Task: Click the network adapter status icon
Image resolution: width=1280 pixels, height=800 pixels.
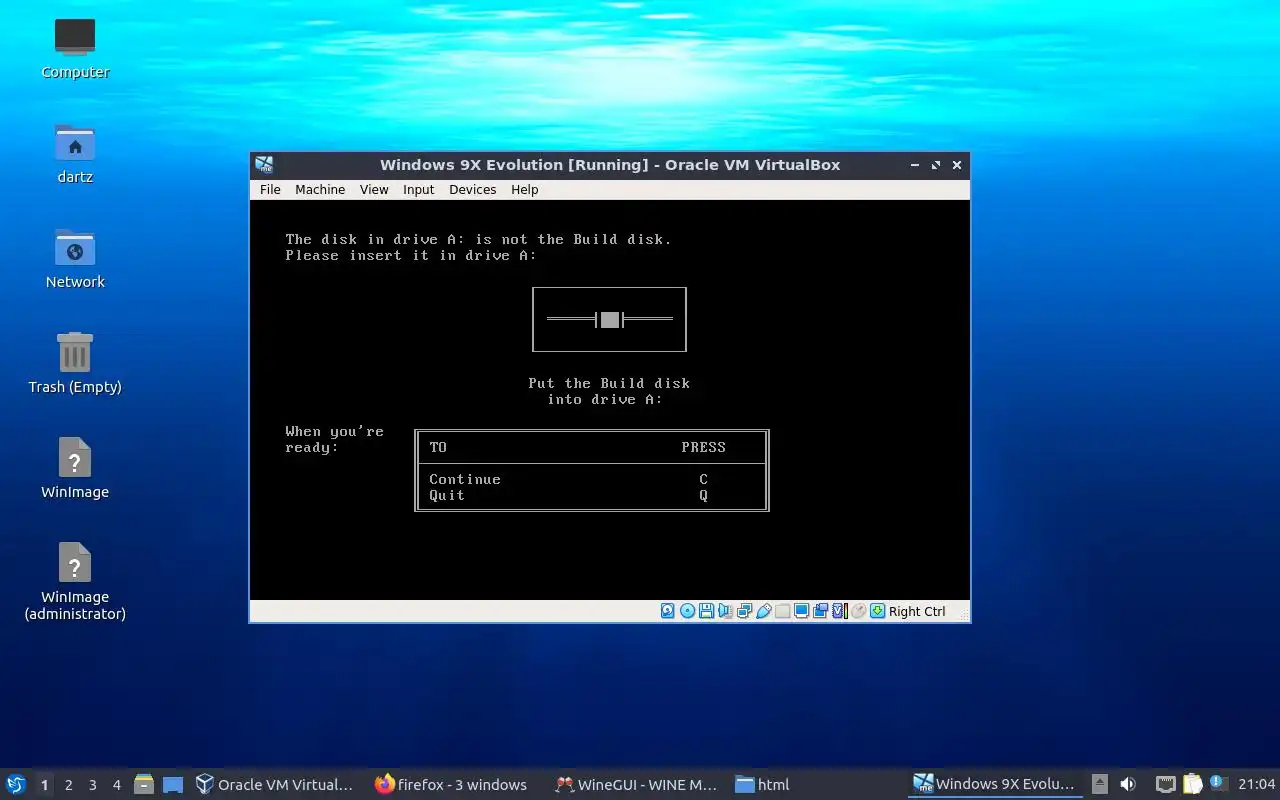Action: click(744, 611)
